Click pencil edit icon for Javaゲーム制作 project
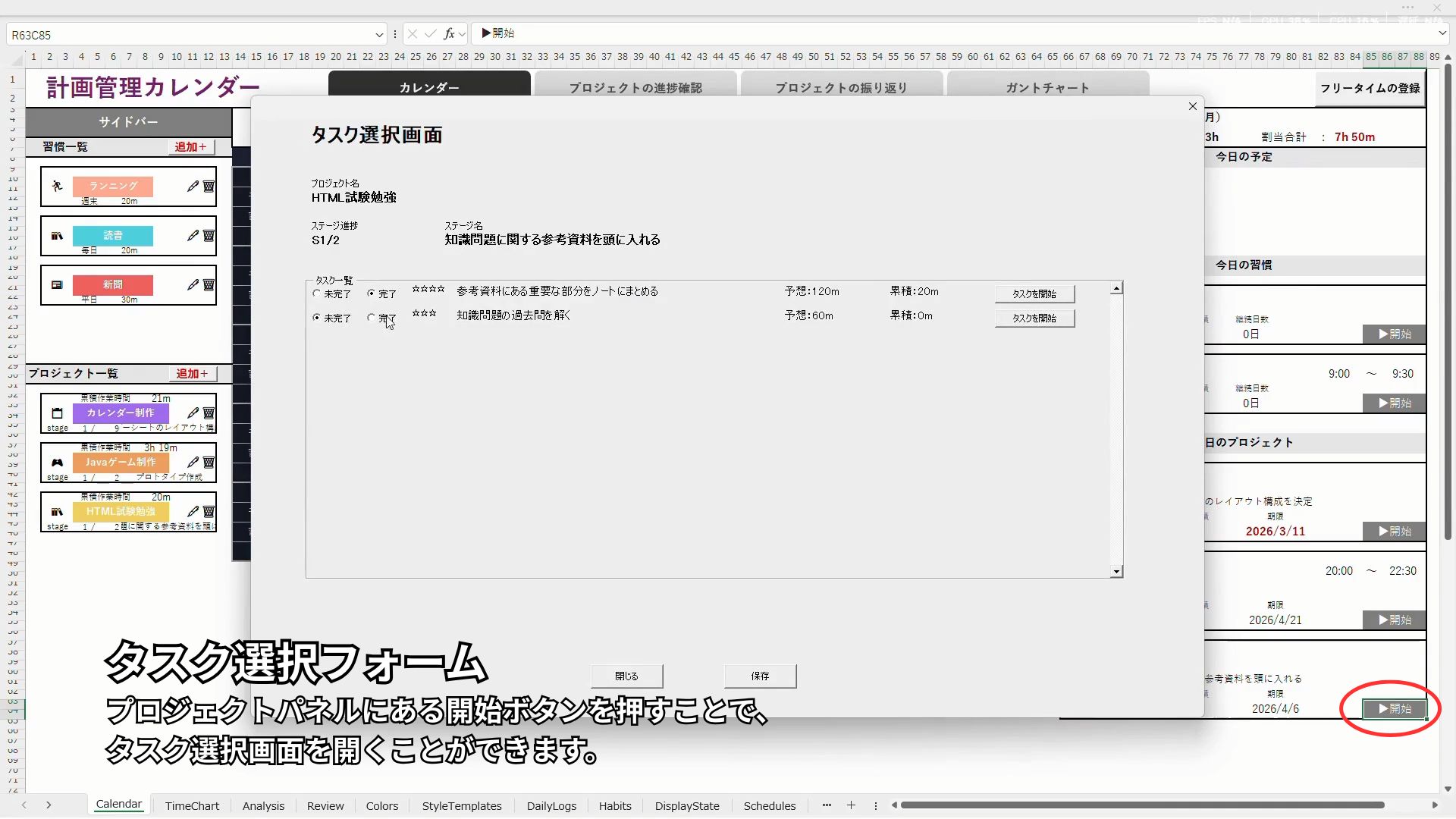Screen dimensions: 1456x819 point(193,462)
